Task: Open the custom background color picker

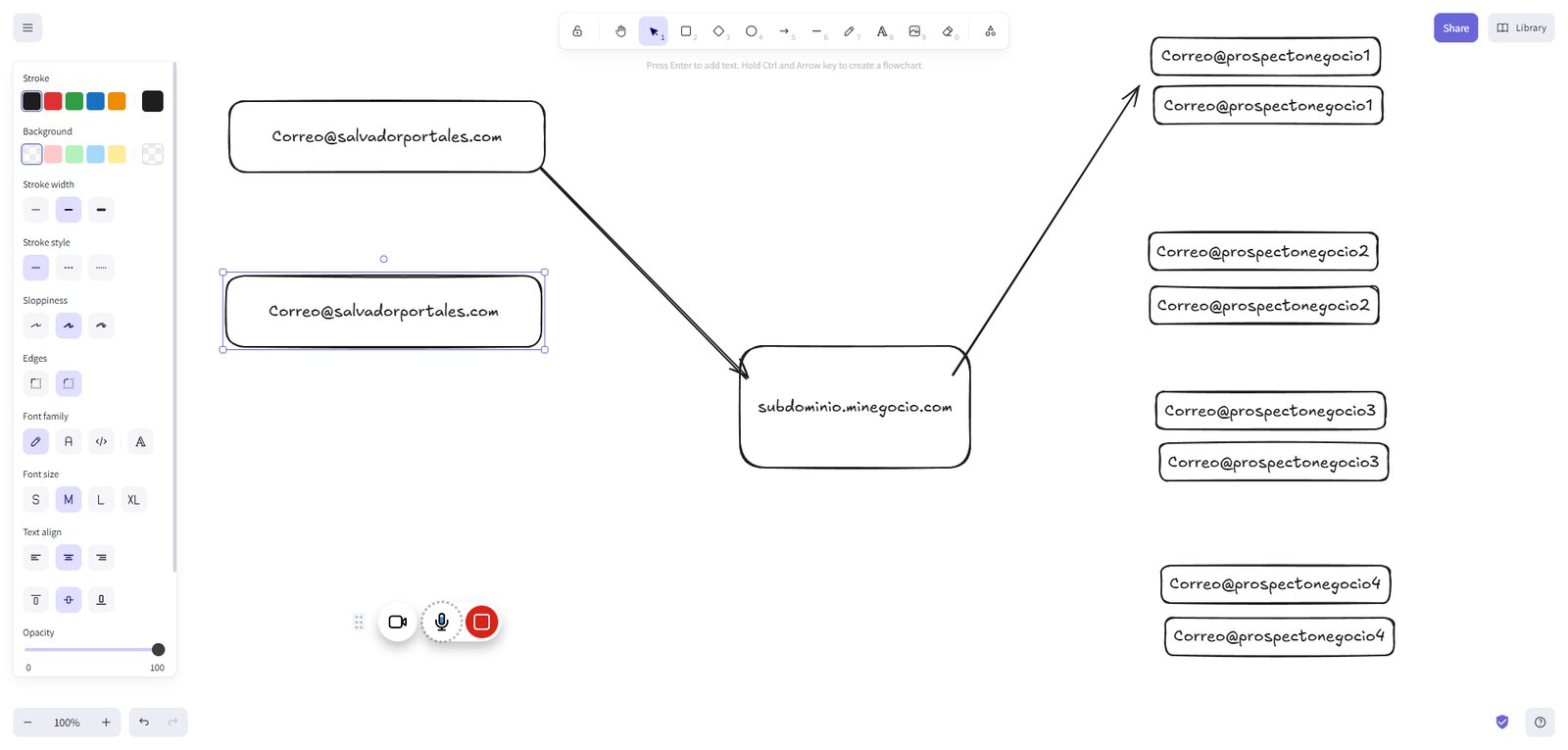Action: click(153, 154)
